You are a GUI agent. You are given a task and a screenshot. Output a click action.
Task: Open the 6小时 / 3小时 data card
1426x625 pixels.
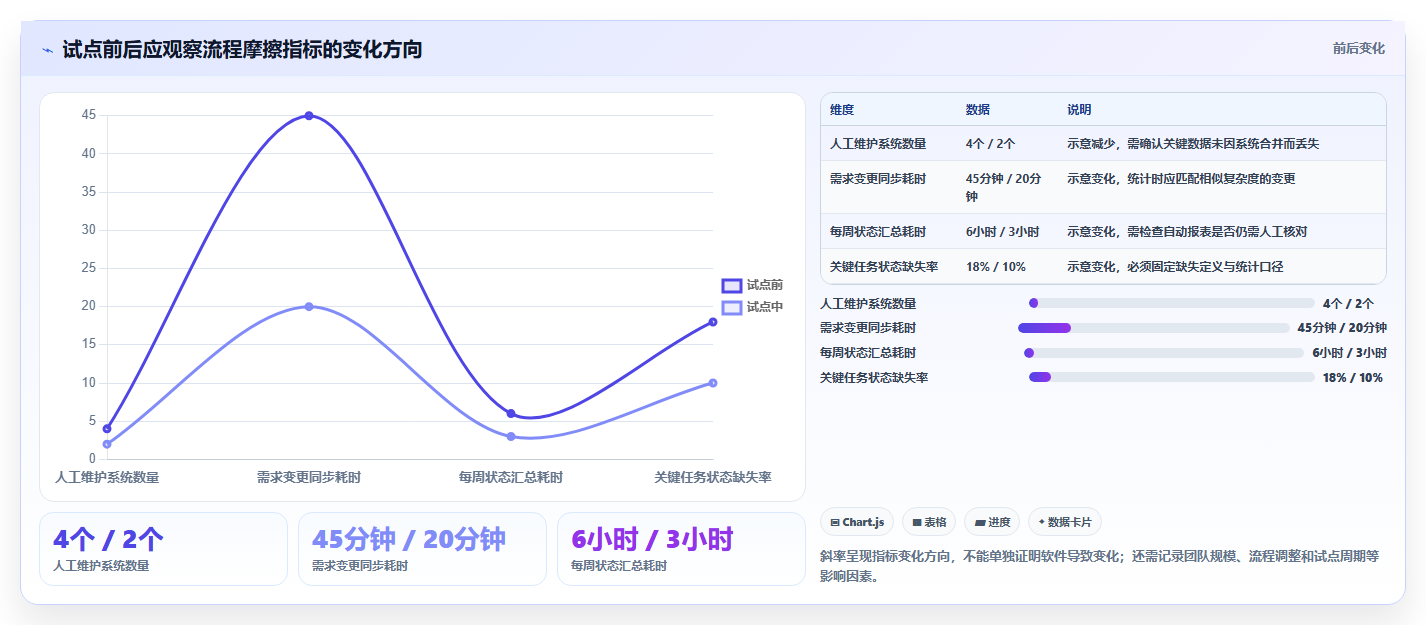681,549
